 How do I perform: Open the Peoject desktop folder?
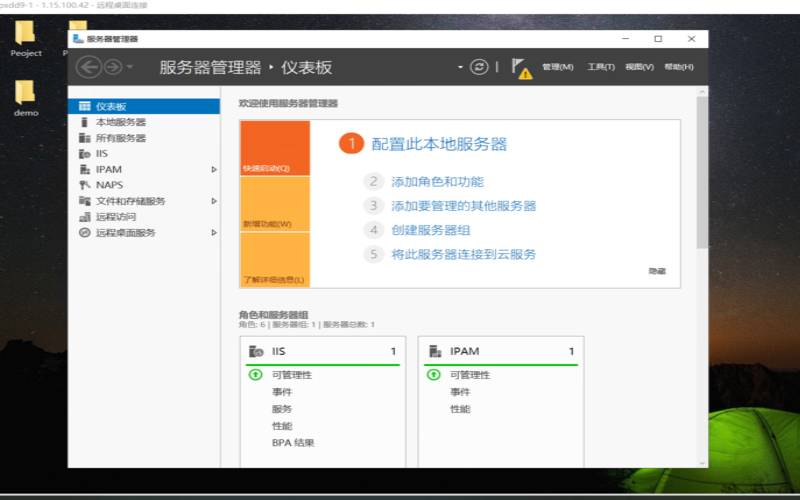coord(26,39)
